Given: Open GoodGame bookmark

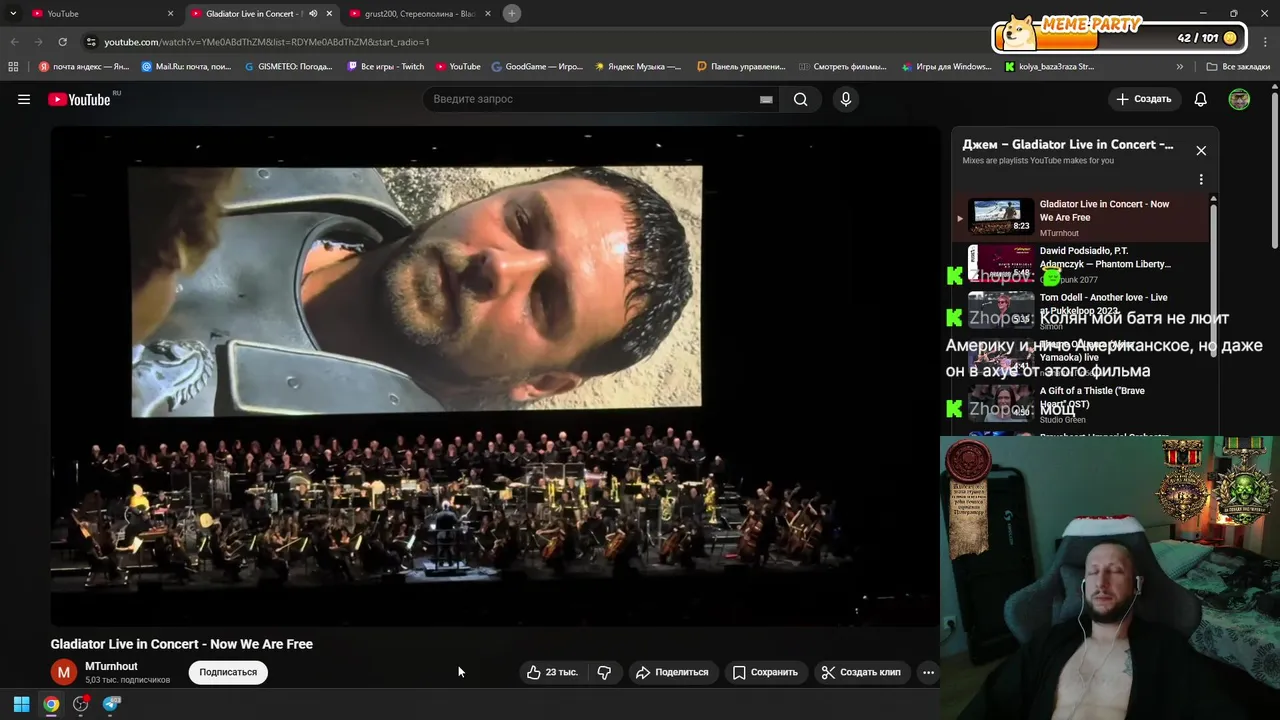Looking at the screenshot, I should 536,67.
